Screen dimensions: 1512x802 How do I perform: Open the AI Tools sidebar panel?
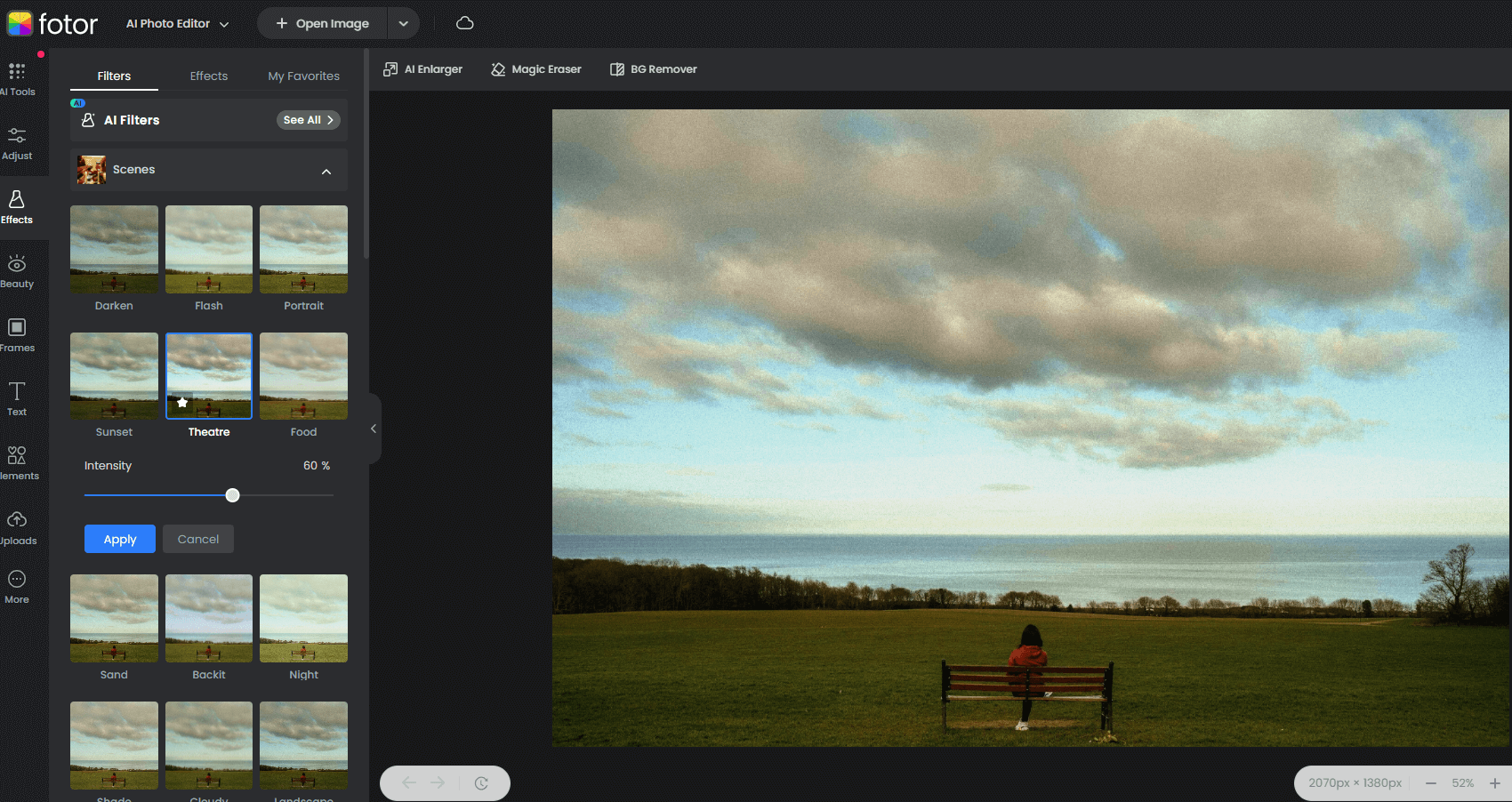click(17, 79)
